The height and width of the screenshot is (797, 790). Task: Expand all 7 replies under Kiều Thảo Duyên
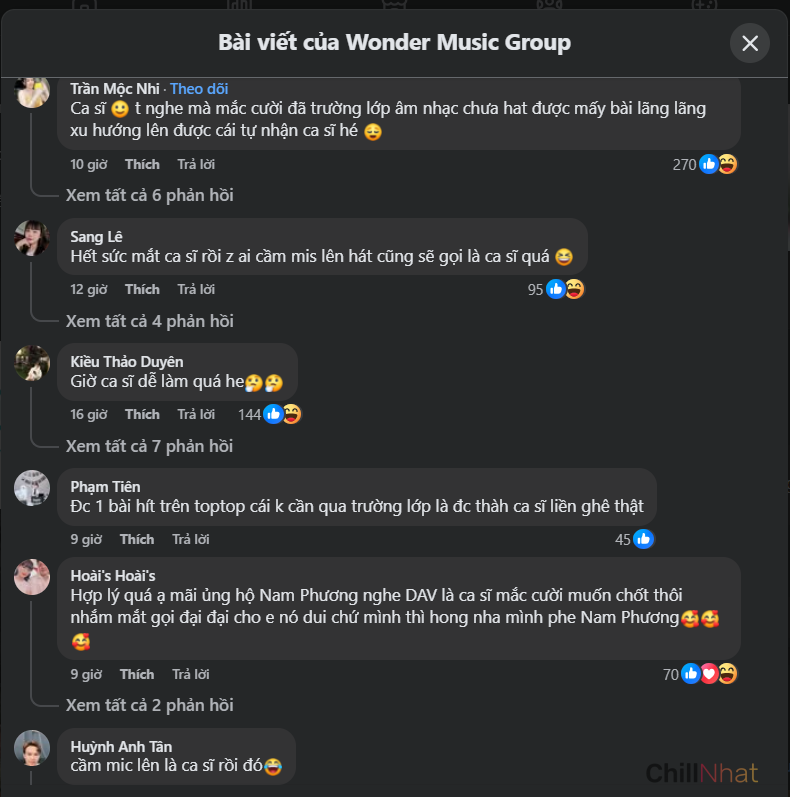tap(149, 446)
